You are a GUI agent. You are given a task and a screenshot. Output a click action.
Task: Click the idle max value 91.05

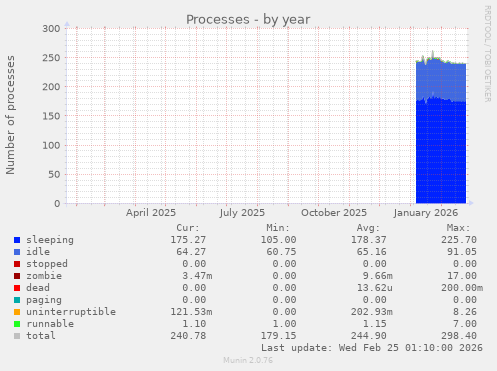tap(462, 252)
